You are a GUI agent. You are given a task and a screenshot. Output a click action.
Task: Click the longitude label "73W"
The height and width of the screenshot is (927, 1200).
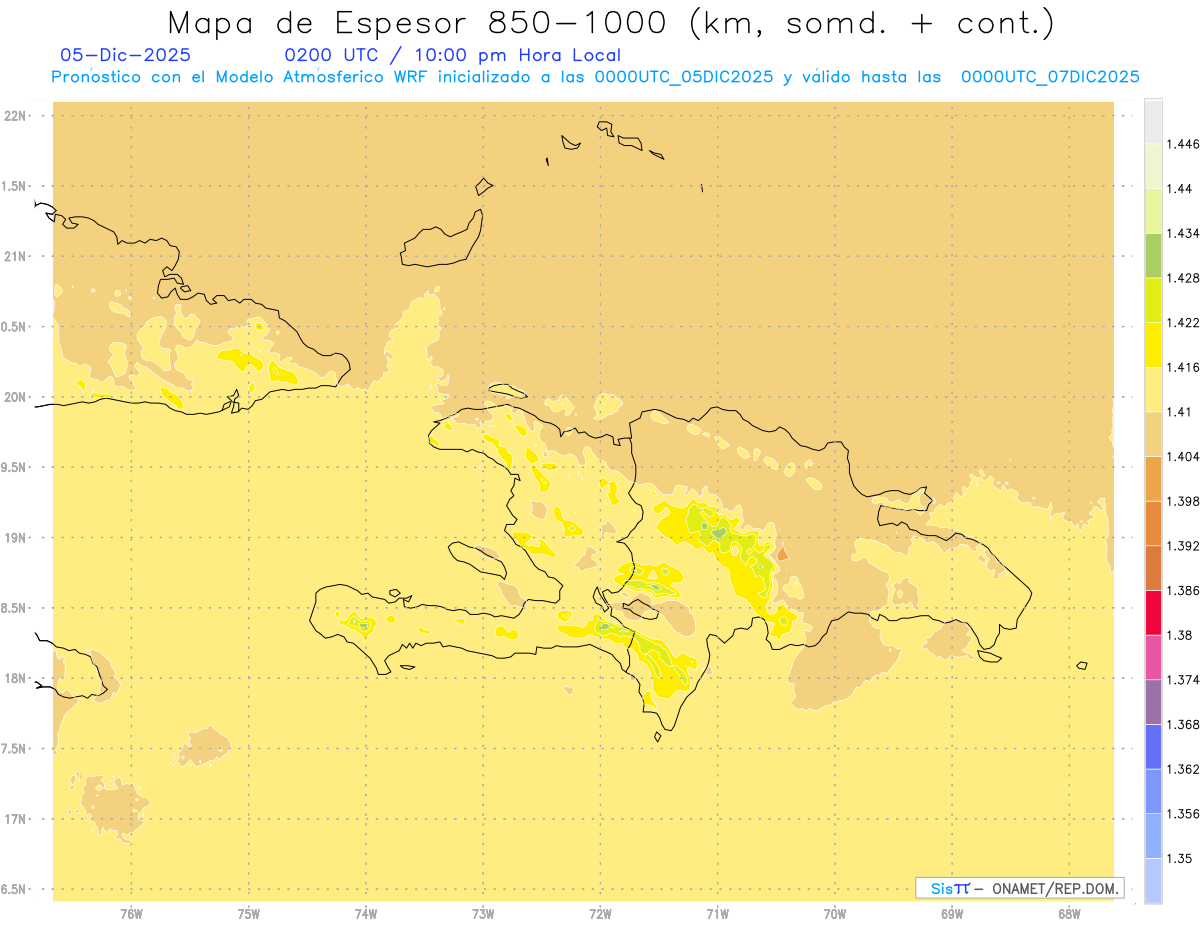[483, 913]
